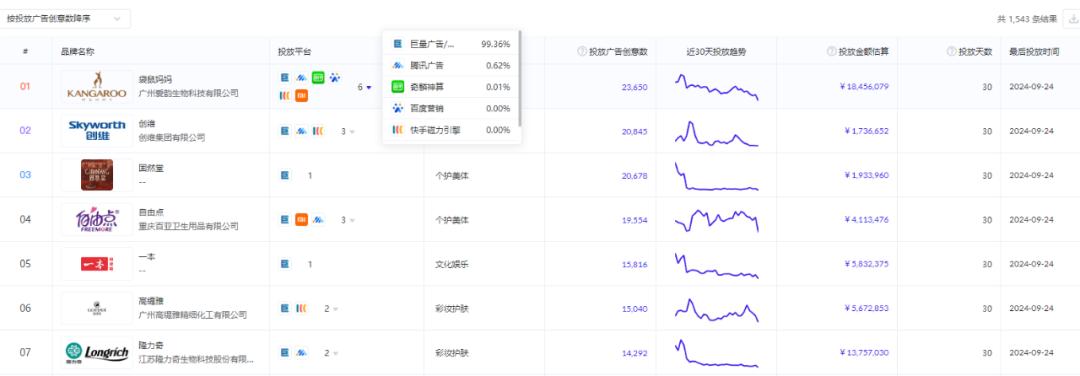Click the download results icon
This screenshot has width=1080, height=376.
click(1072, 19)
